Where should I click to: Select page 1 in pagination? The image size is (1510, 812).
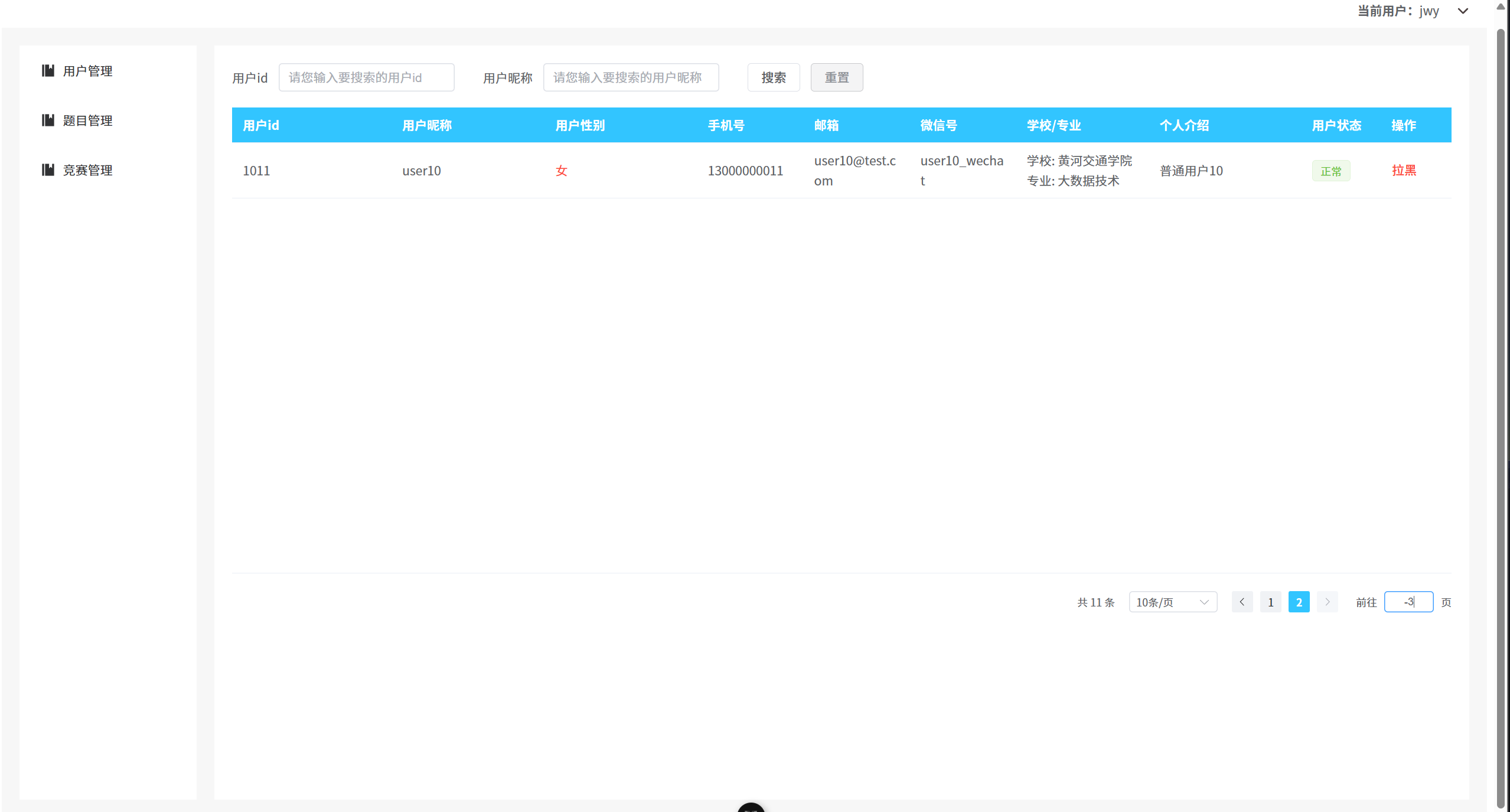click(x=1270, y=602)
